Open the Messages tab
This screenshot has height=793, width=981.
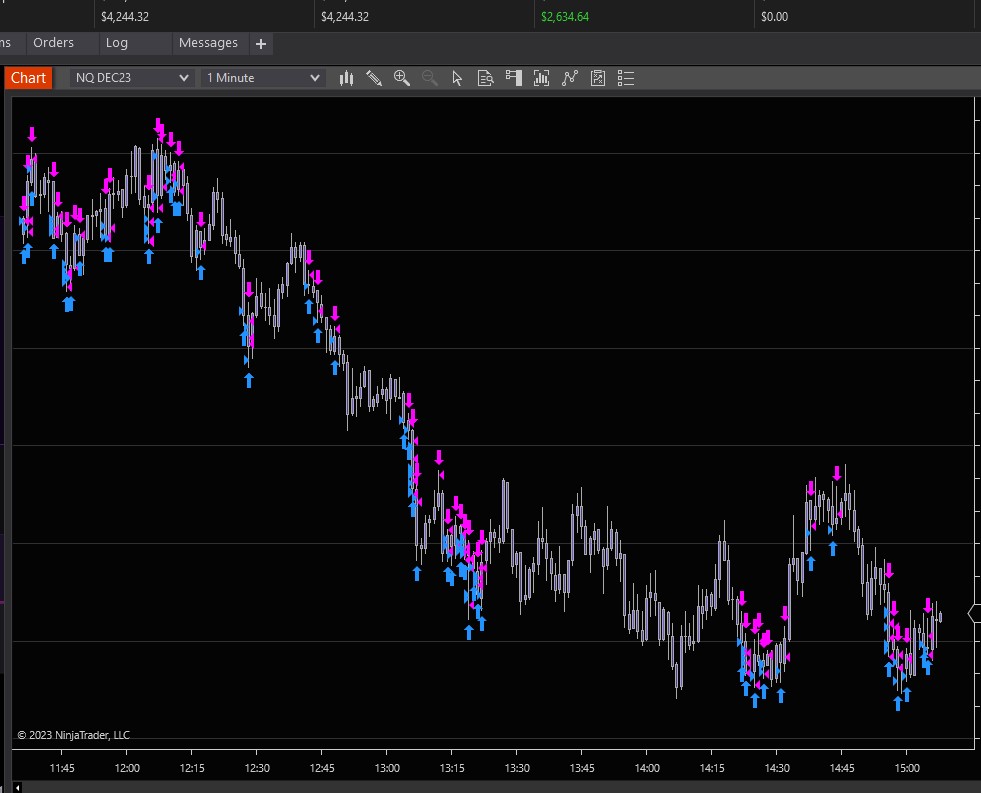pyautogui.click(x=208, y=43)
